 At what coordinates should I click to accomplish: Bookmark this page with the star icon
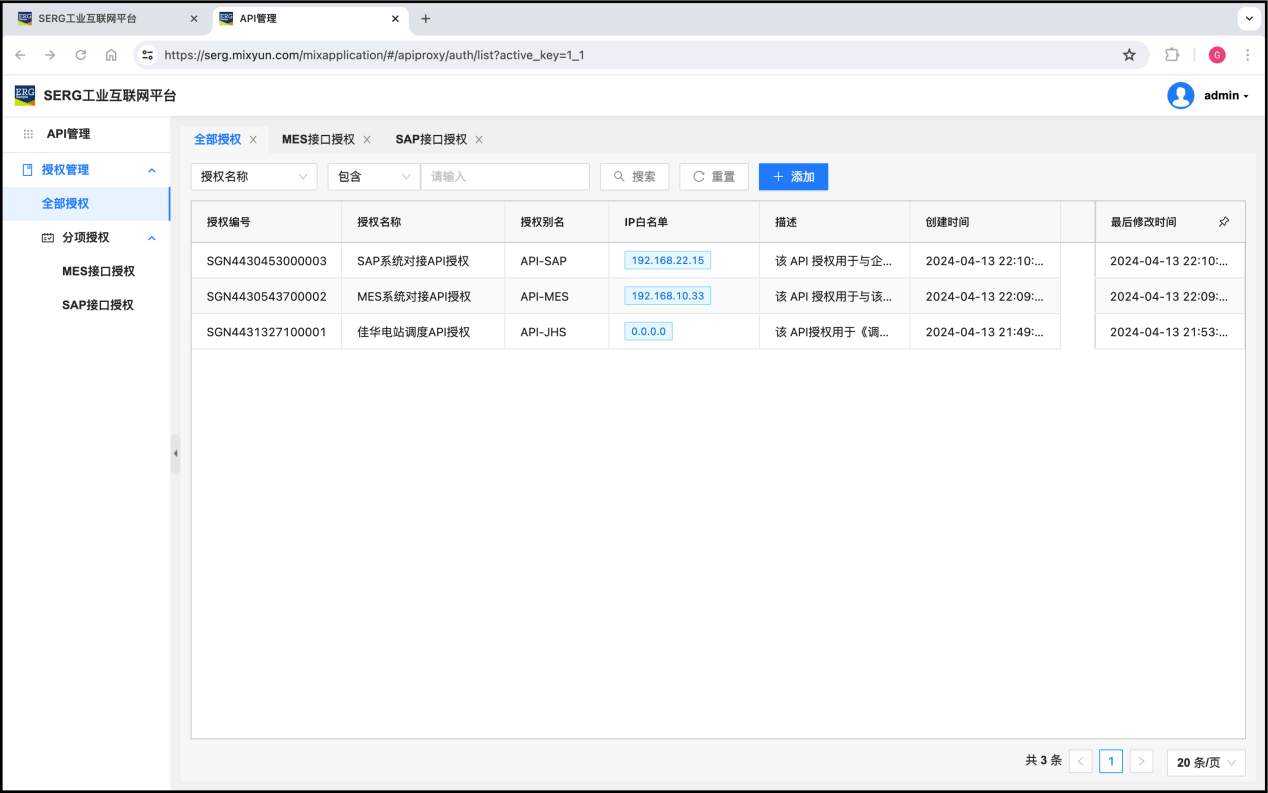(1129, 55)
